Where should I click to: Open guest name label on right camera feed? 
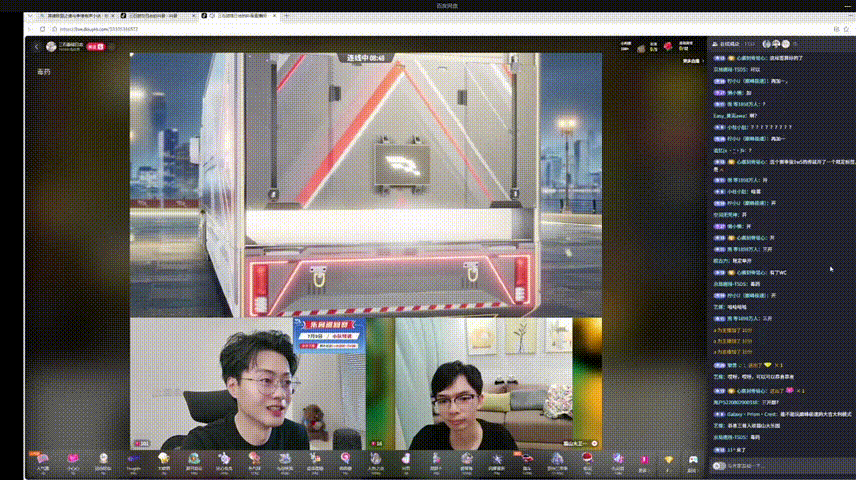point(580,443)
